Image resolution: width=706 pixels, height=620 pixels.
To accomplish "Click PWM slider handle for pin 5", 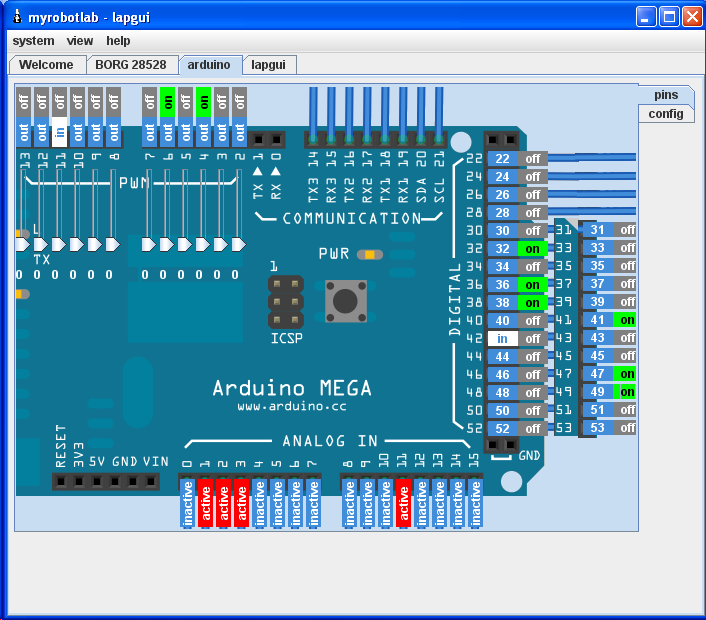I will click(x=185, y=244).
